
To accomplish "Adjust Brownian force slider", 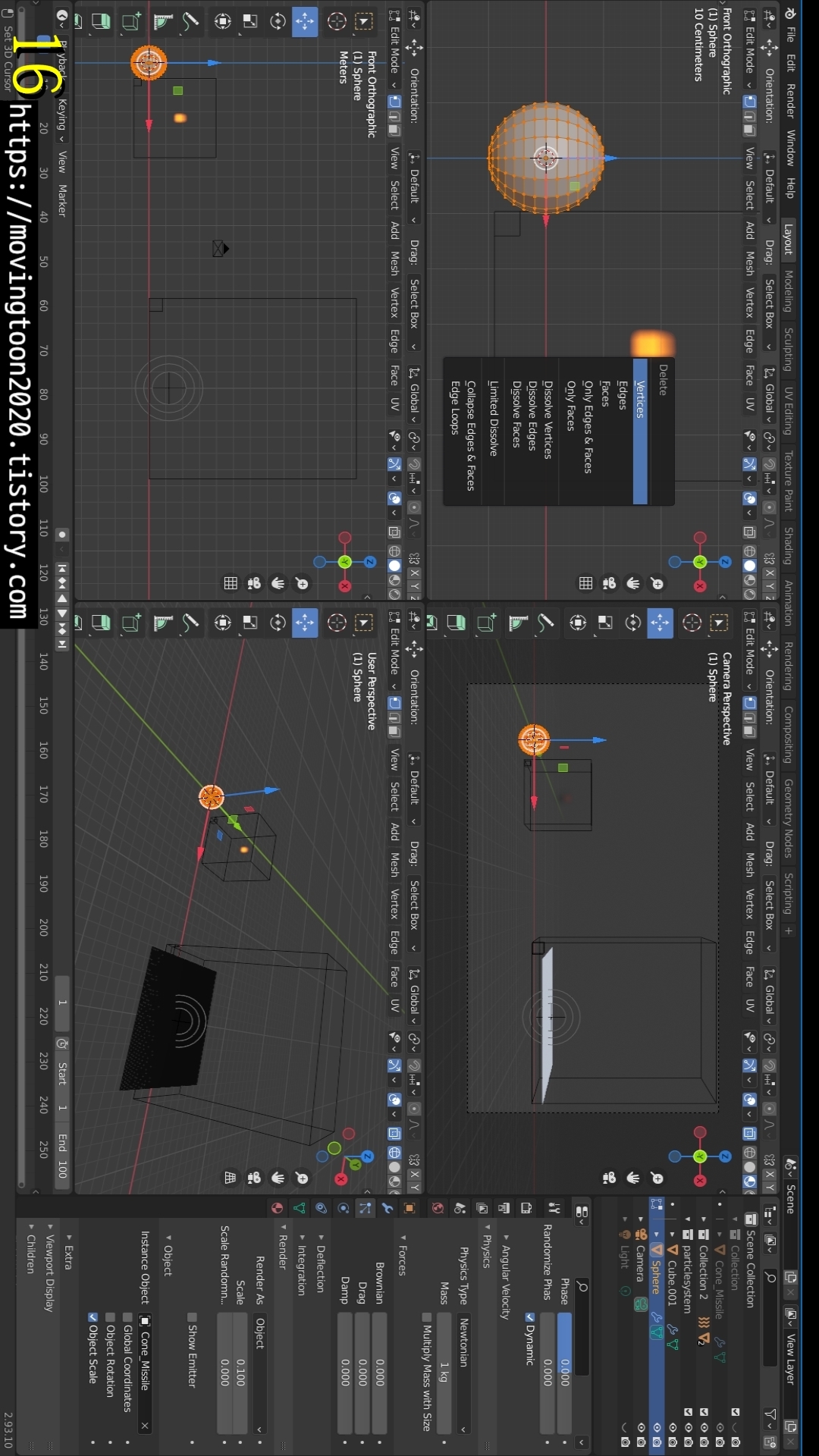I will point(380,1373).
